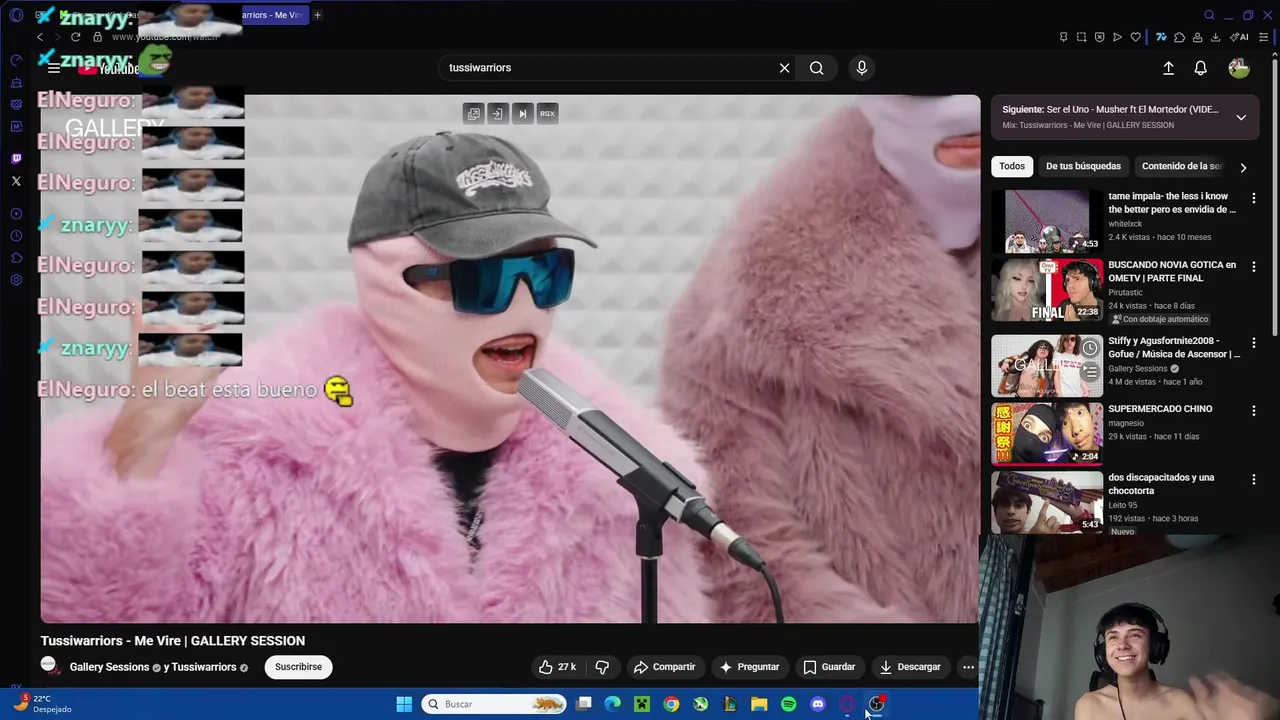
Task: Open History clock icon in the sidebar
Action: [x=16, y=236]
